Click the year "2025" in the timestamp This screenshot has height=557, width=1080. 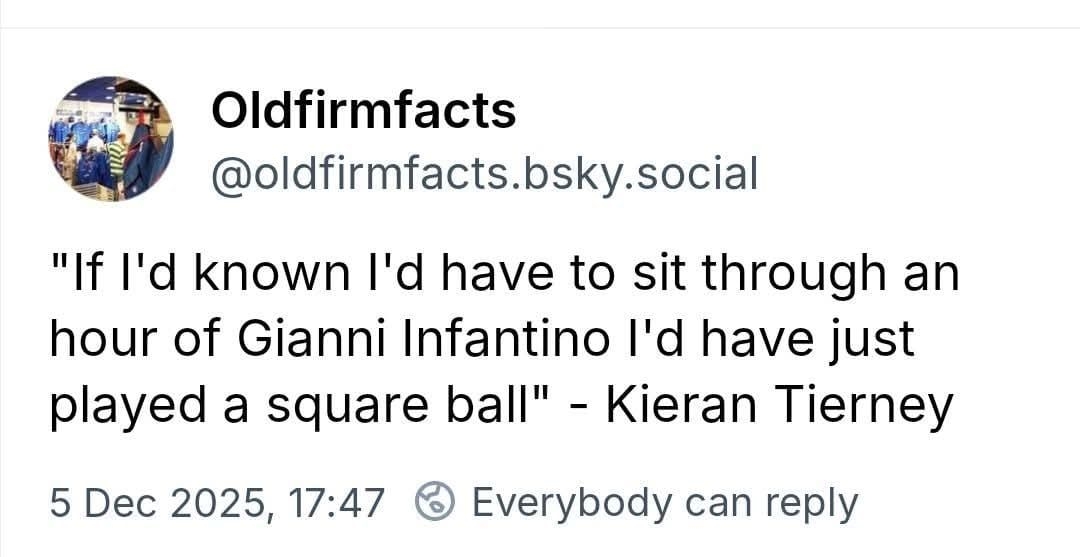point(222,502)
